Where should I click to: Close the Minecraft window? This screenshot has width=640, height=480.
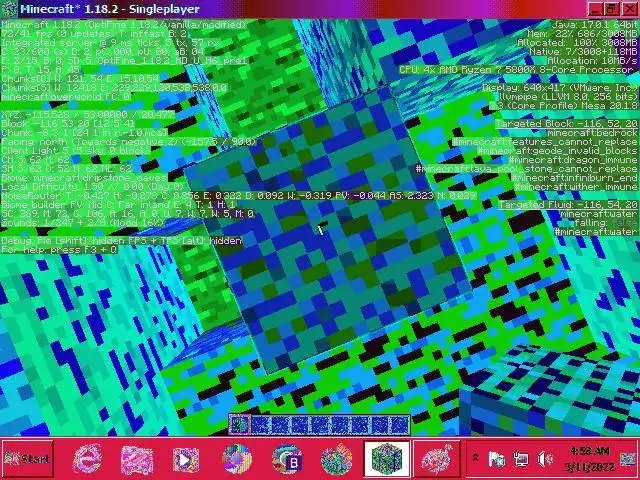(629, 9)
